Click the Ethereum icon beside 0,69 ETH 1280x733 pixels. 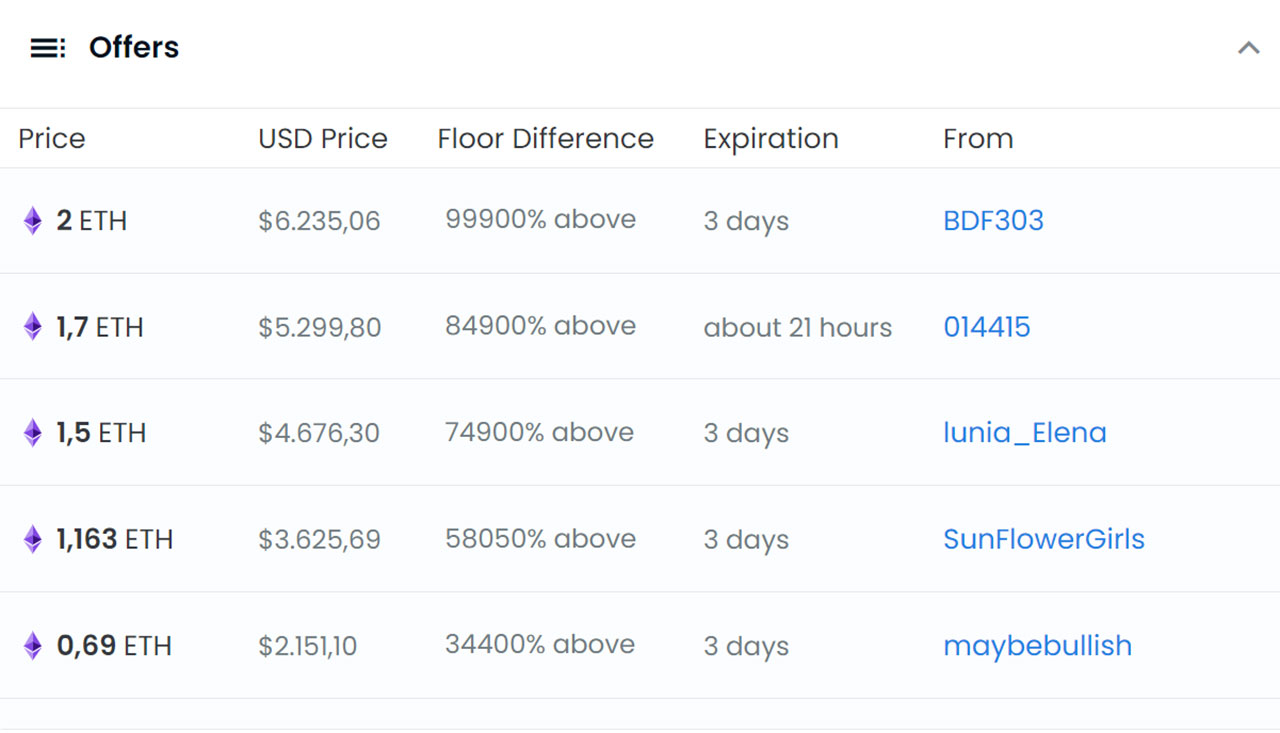point(33,646)
